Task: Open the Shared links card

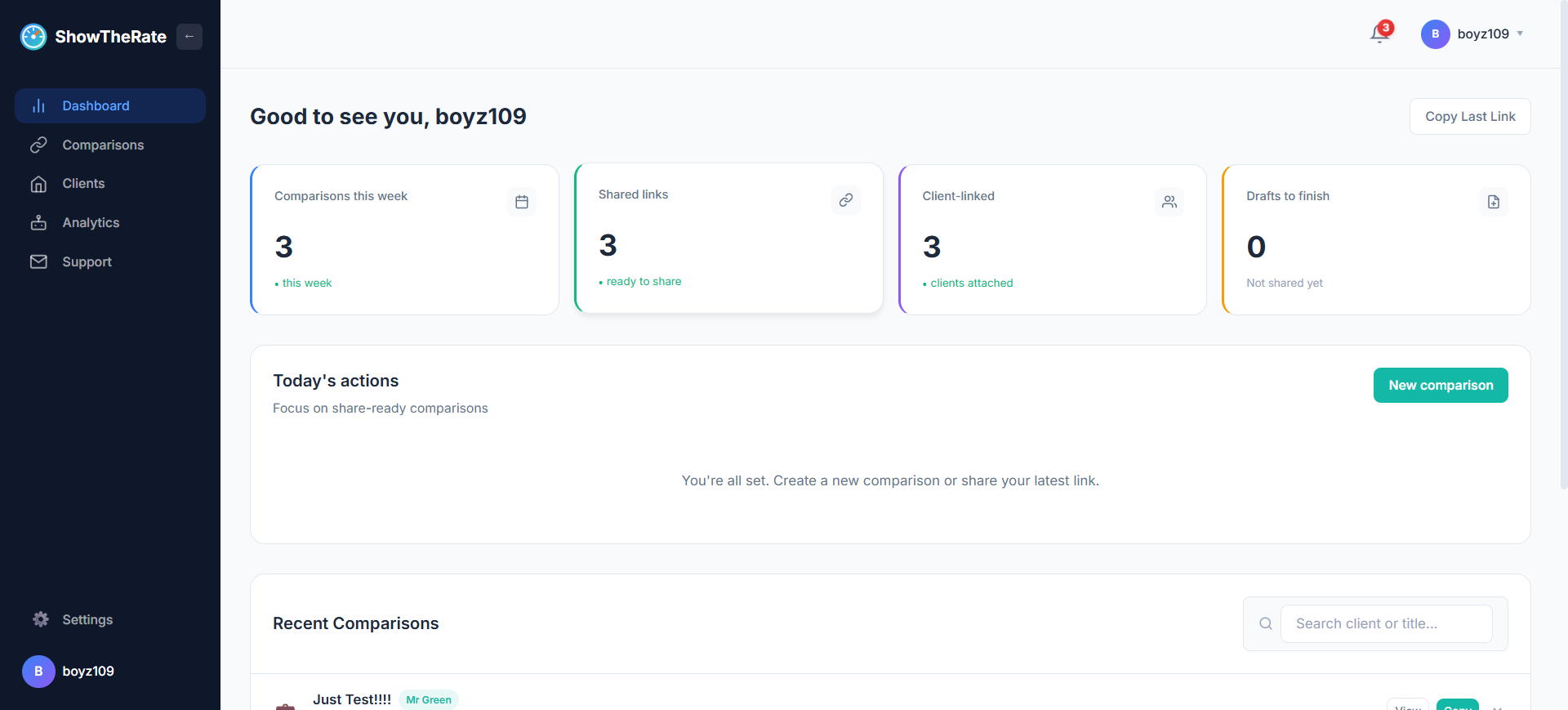Action: pos(728,239)
